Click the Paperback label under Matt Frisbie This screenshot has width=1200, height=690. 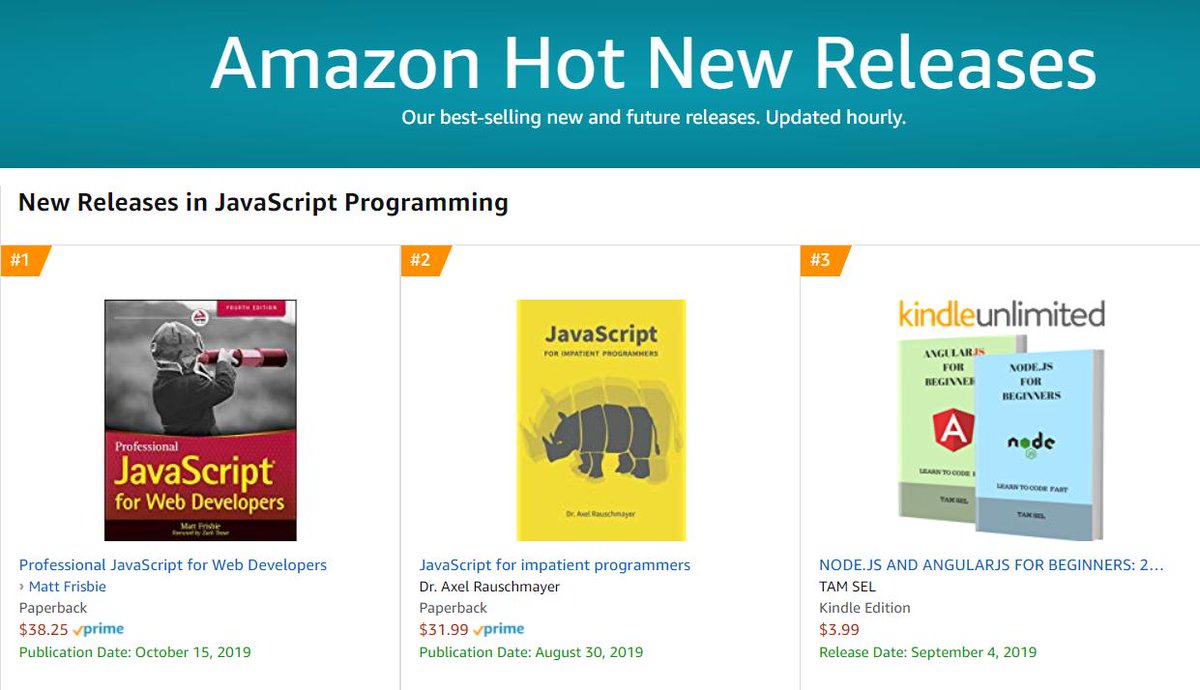coord(53,608)
